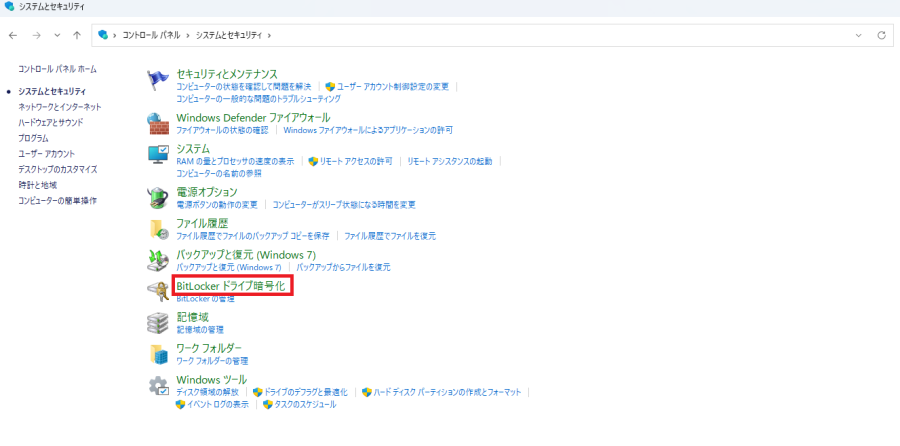Go up one level with up arrow
Image resolution: width=900 pixels, height=446 pixels.
coord(77,35)
